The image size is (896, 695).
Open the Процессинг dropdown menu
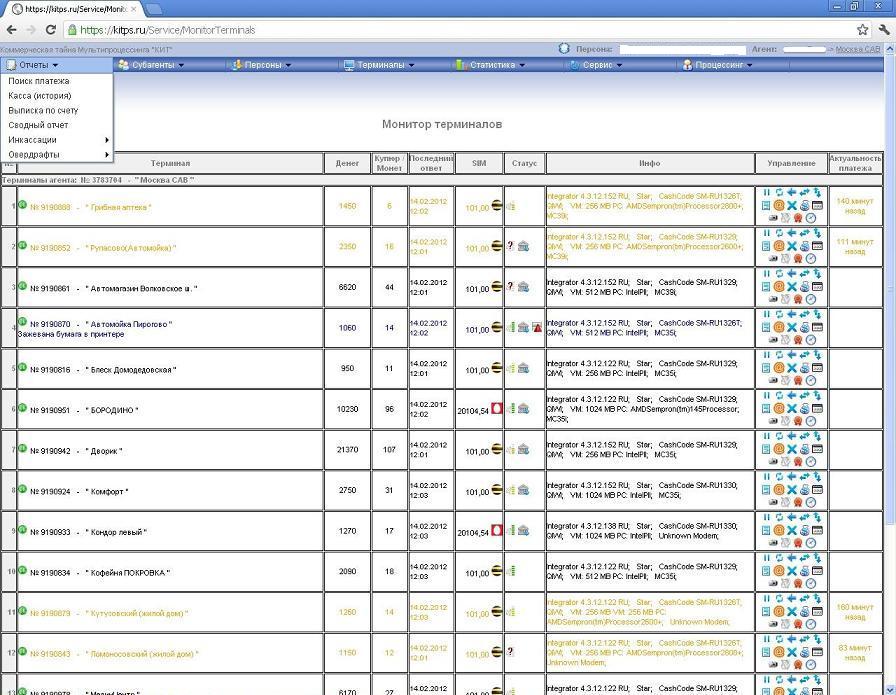pos(718,65)
